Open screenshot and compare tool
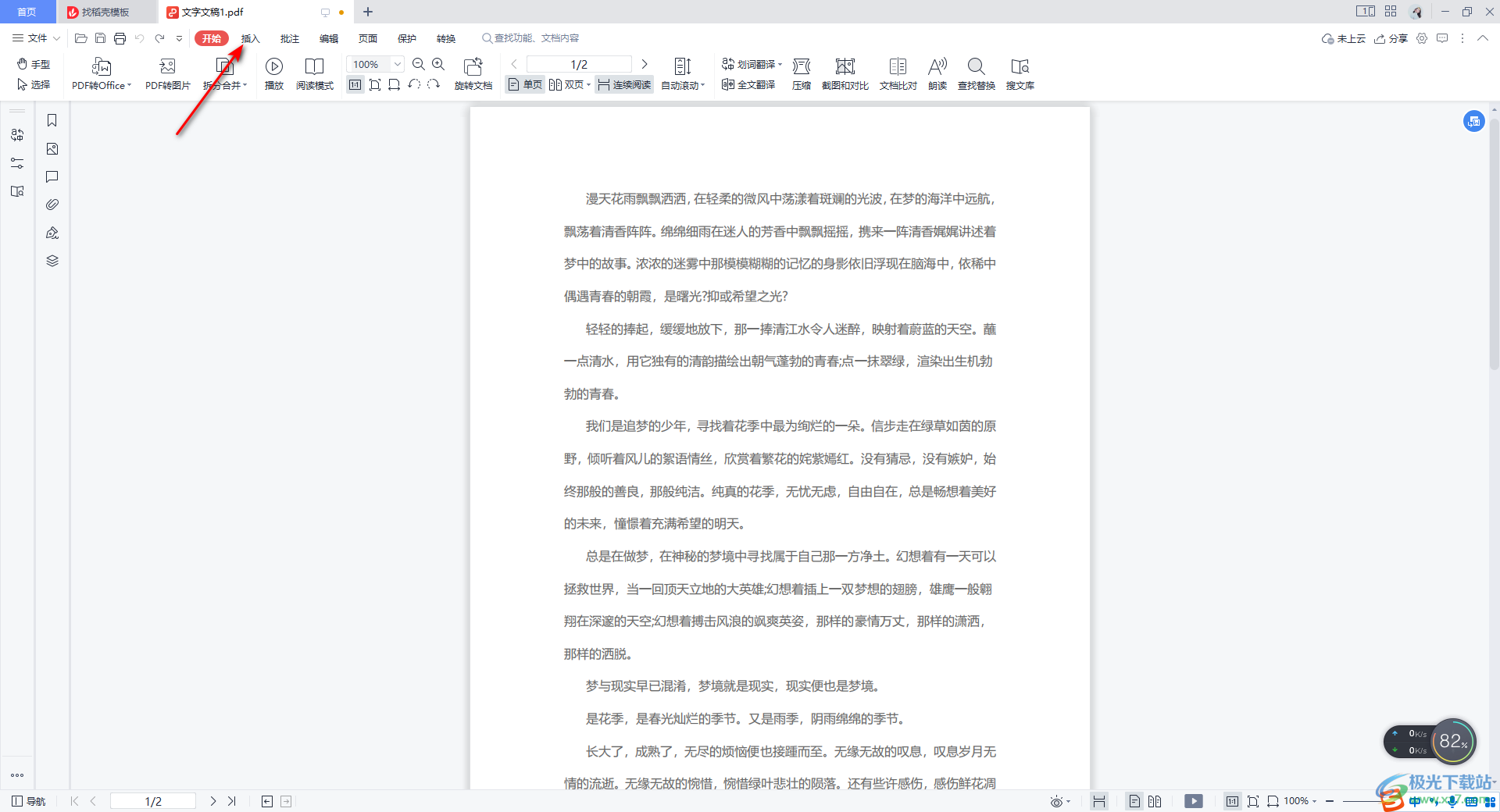Image resolution: width=1500 pixels, height=812 pixels. tap(845, 74)
